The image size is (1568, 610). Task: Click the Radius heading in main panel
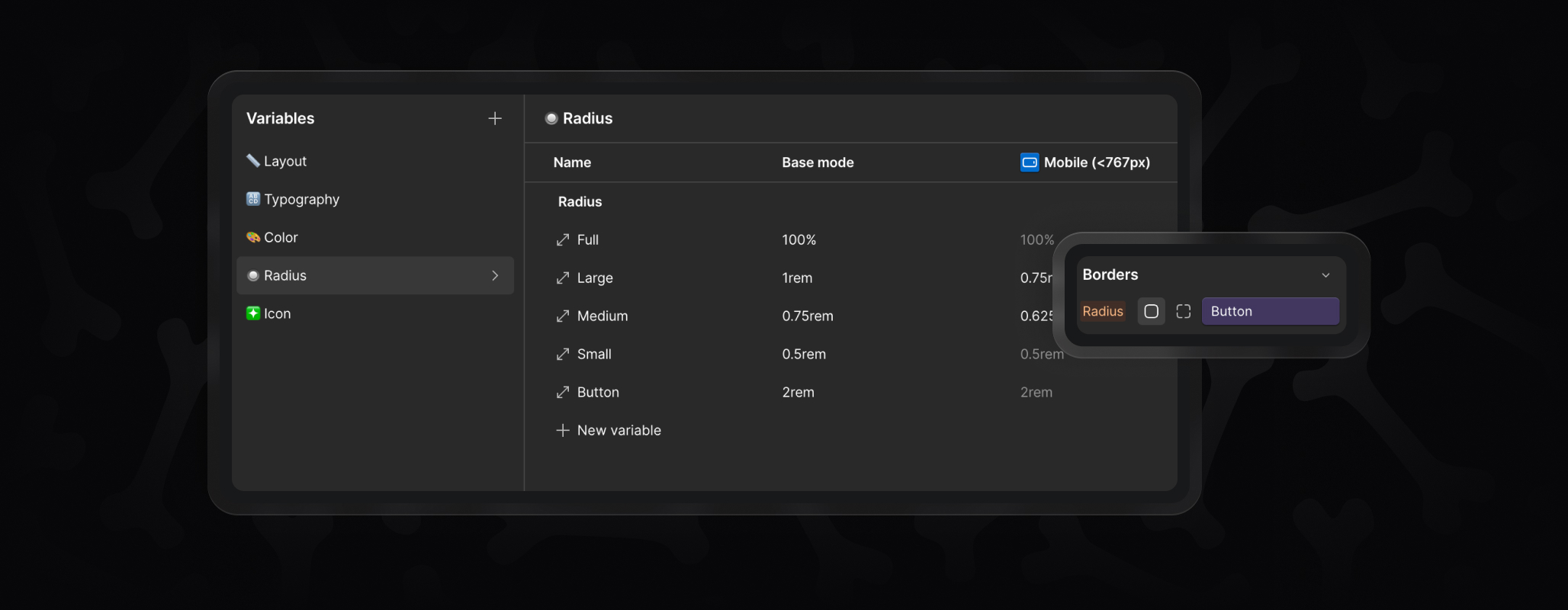(587, 118)
